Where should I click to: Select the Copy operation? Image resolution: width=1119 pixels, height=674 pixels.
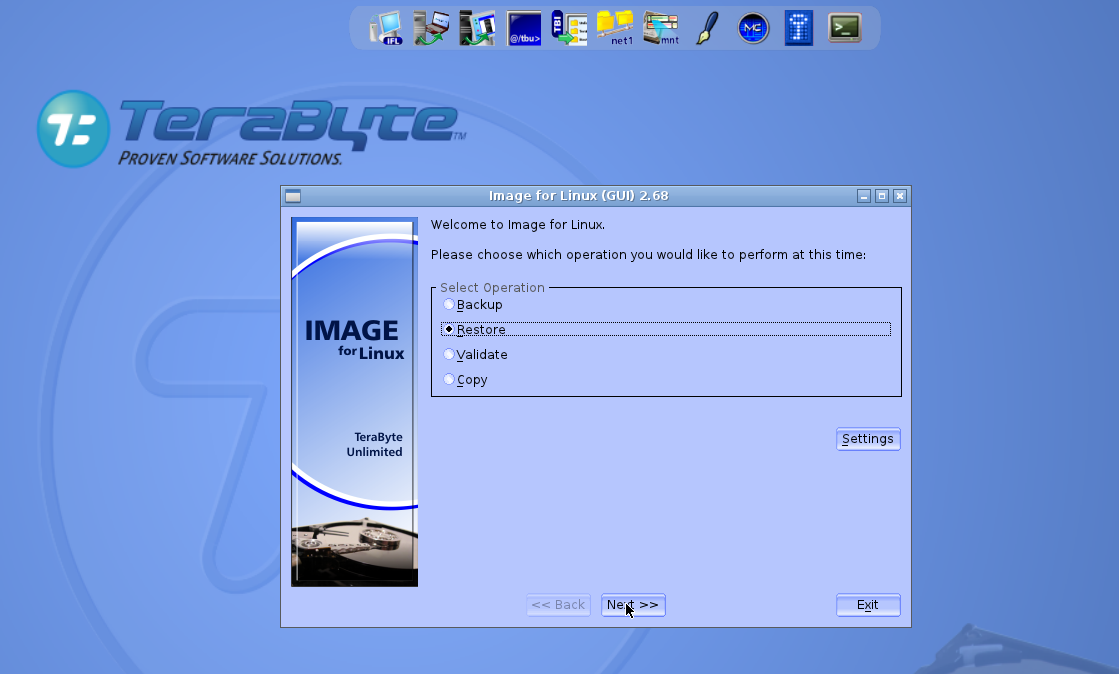(x=465, y=380)
